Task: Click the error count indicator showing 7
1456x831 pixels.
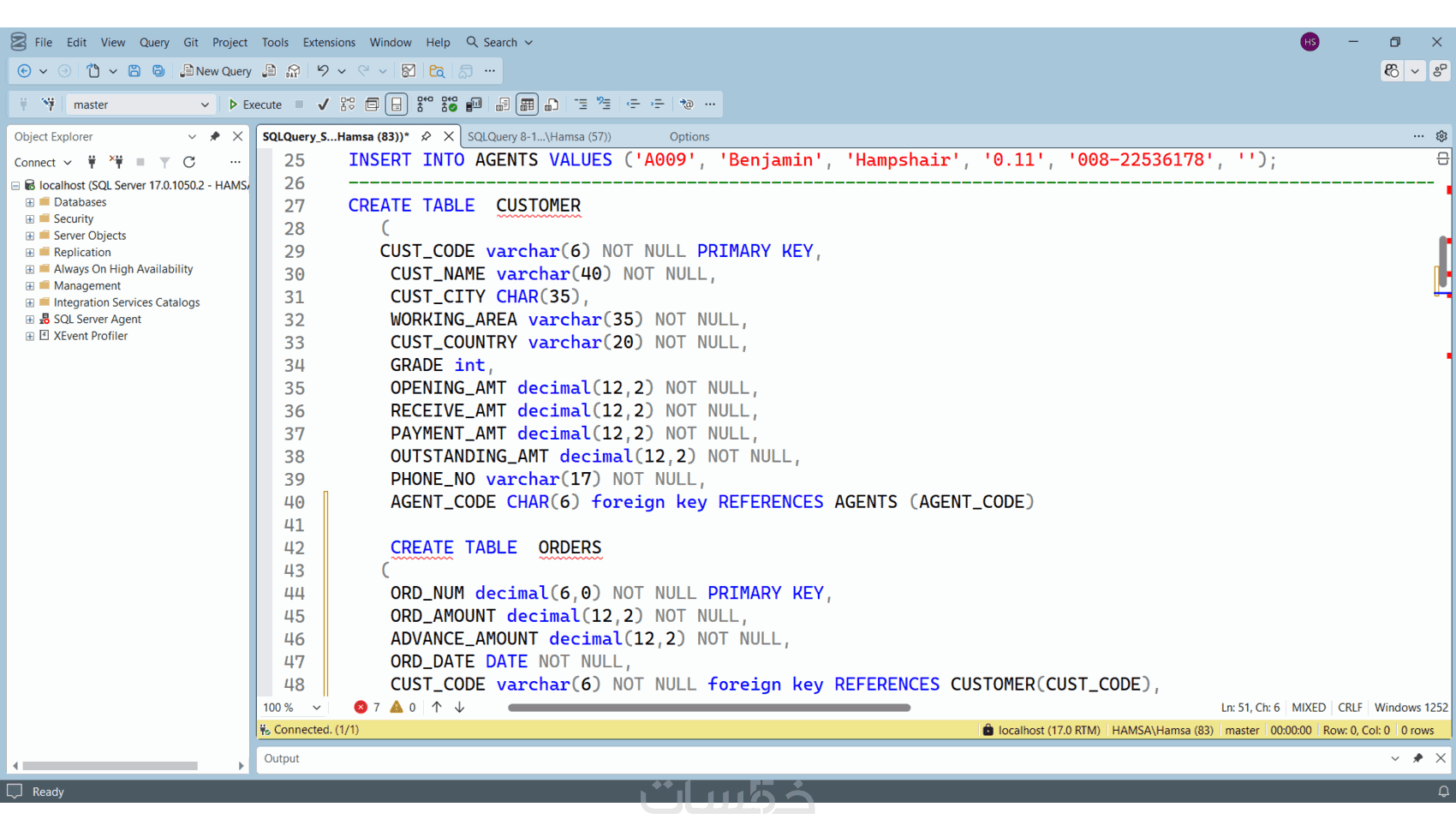Action: pos(367,708)
